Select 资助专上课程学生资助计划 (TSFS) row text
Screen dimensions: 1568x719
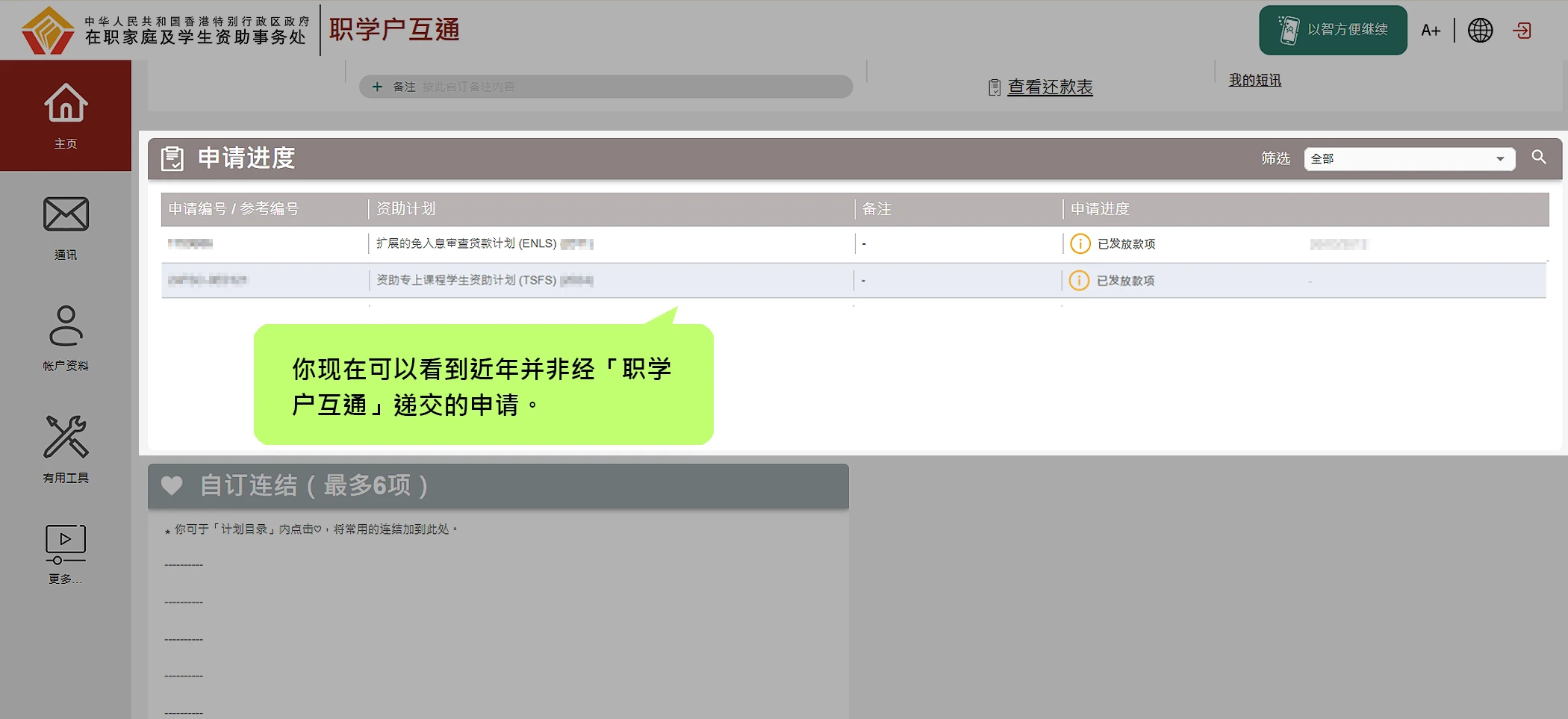point(466,280)
